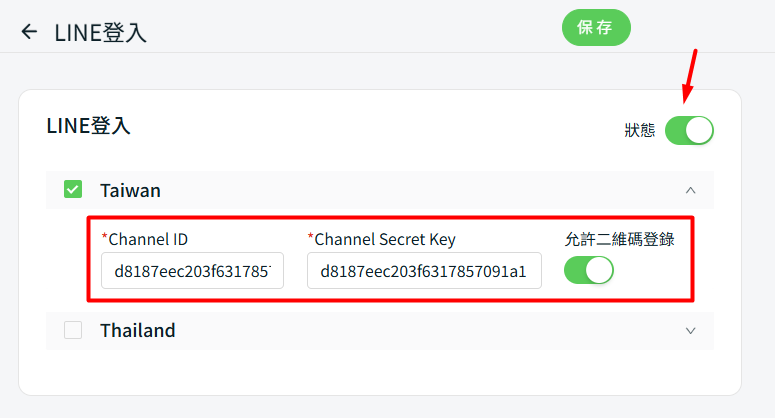Click the Channel ID input field
The height and width of the screenshot is (418, 775).
pyautogui.click(x=192, y=270)
